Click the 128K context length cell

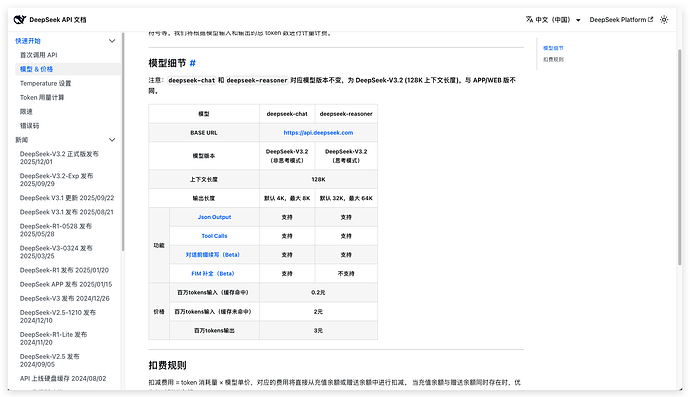[x=318, y=180]
